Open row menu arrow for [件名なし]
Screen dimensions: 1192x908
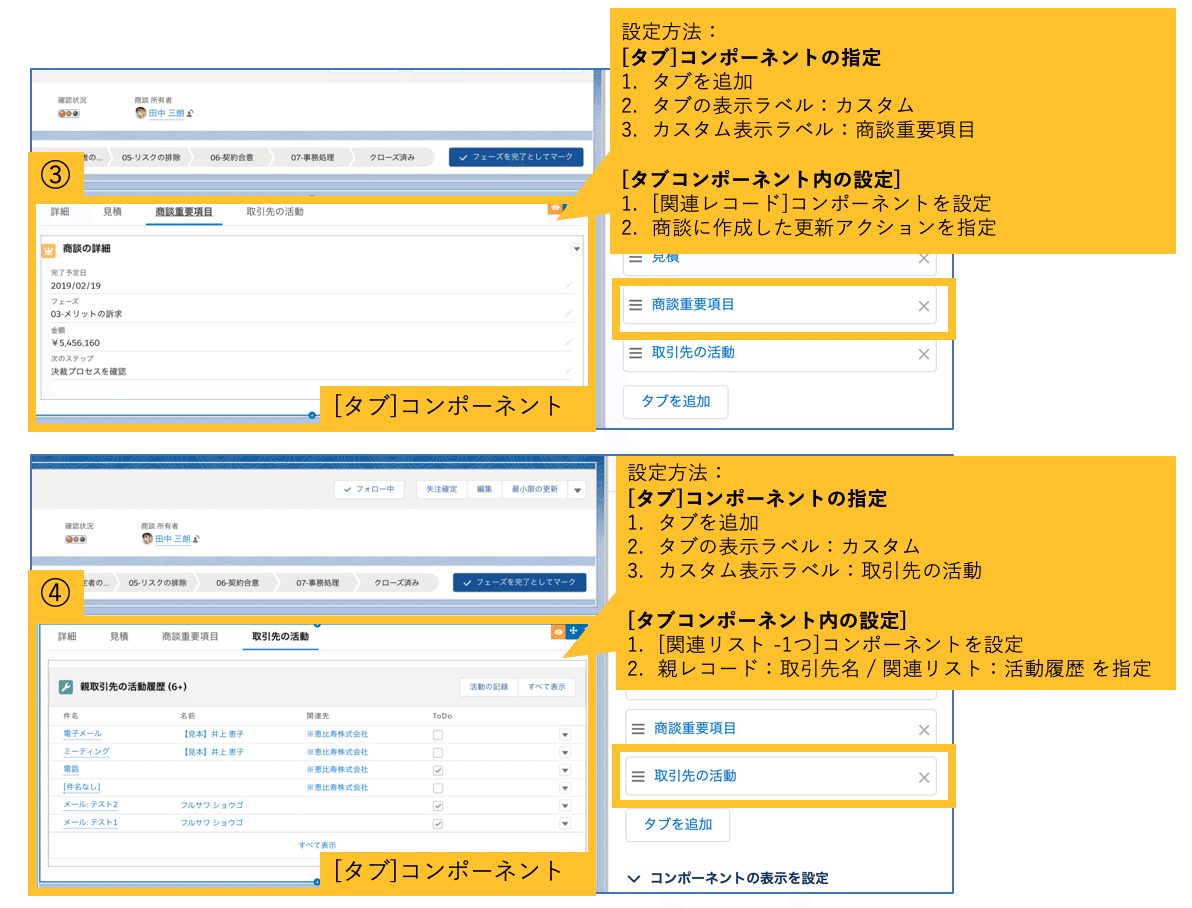[565, 788]
